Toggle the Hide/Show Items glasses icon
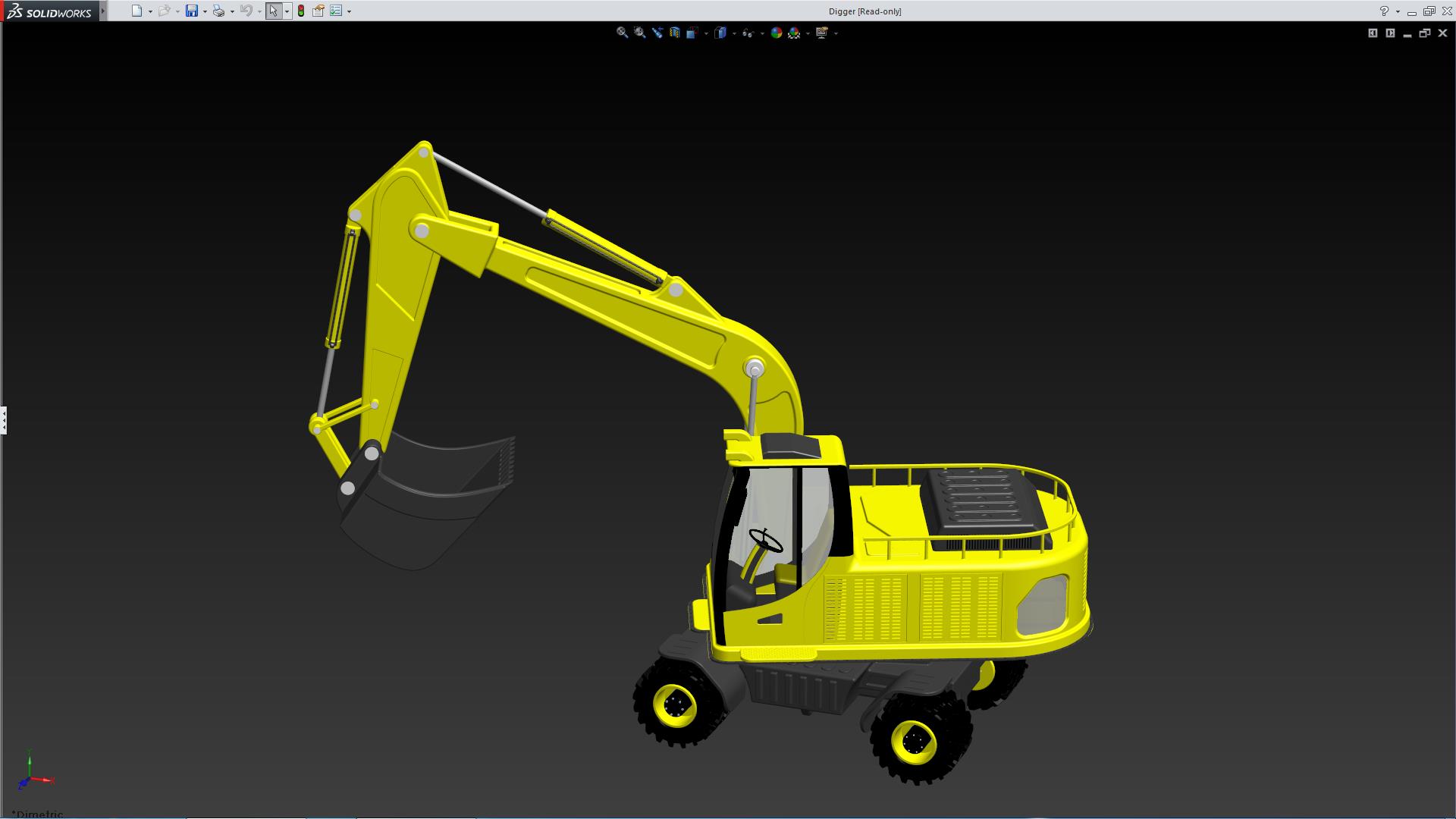Viewport: 1456px width, 819px height. [748, 33]
